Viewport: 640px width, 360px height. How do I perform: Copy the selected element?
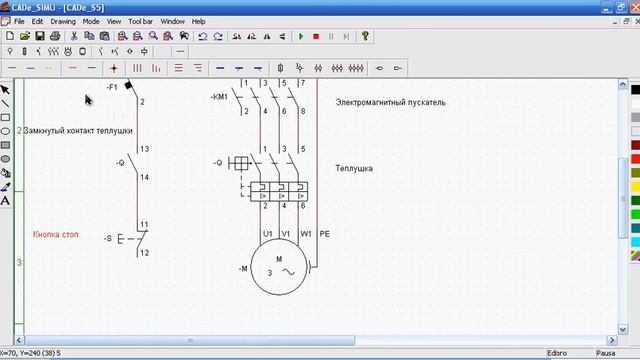[89, 36]
